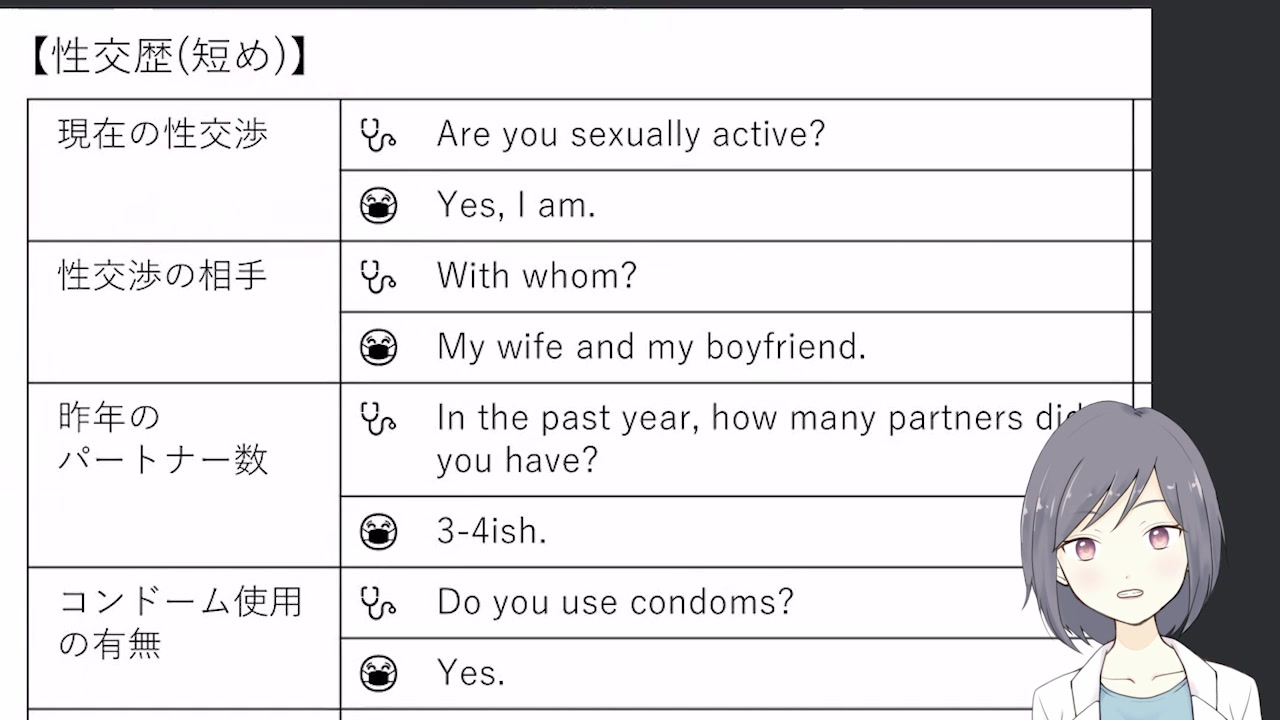Click the 性交渉の相手 row label
Viewport: 1280px width, 720px height.
163,276
